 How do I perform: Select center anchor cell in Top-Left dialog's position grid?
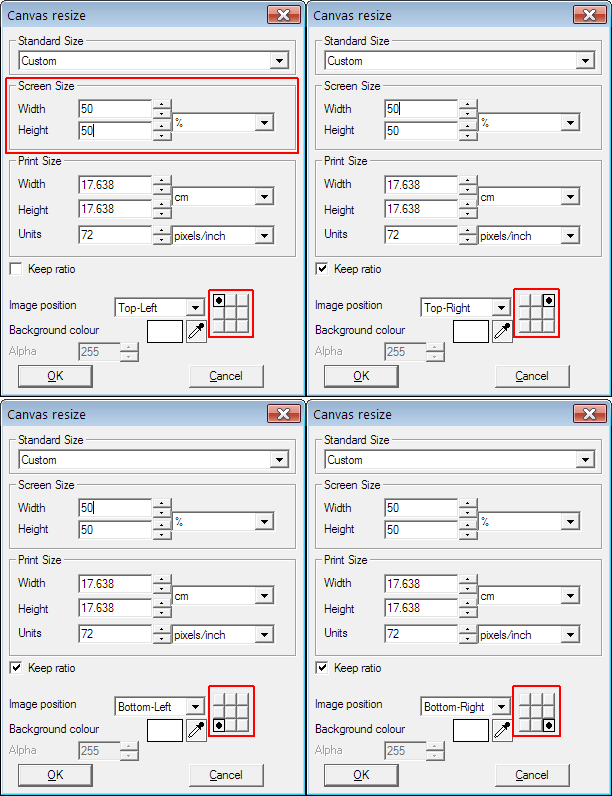(230, 313)
